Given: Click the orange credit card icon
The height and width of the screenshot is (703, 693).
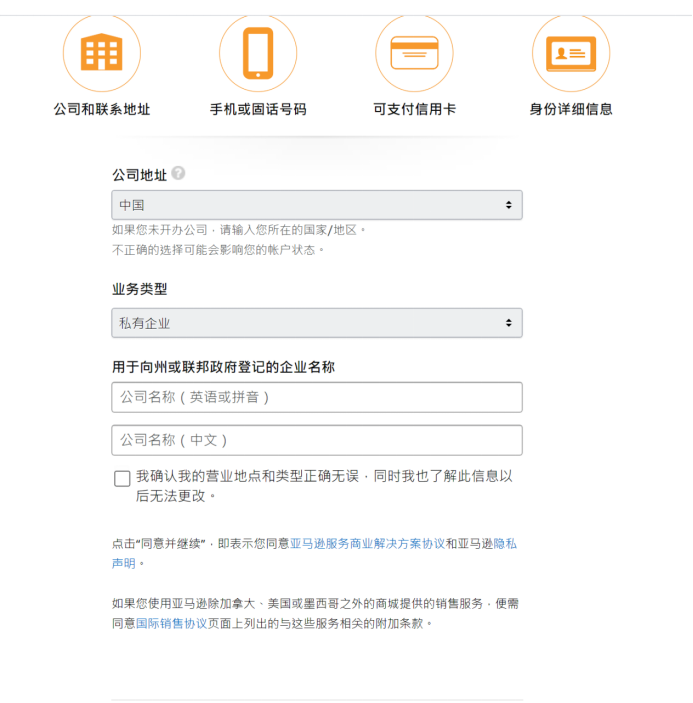Looking at the screenshot, I should pos(414,53).
